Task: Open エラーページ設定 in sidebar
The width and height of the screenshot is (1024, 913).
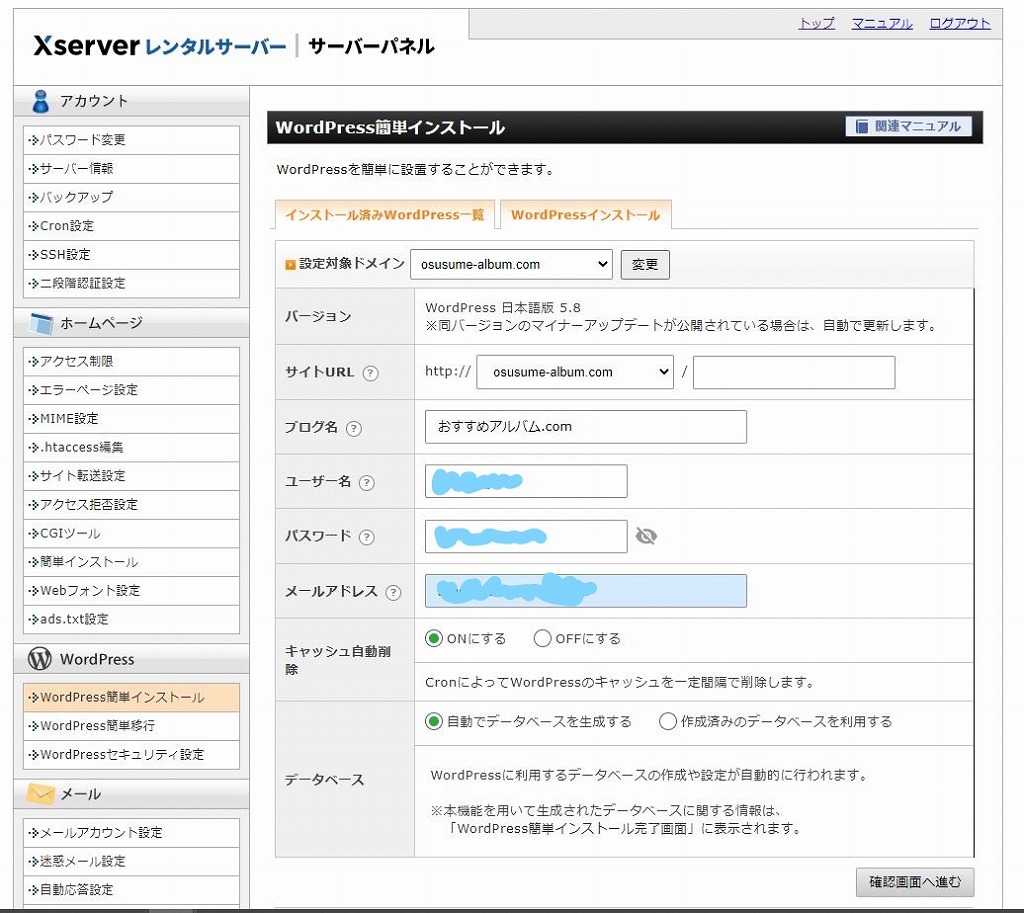Action: click(131, 390)
